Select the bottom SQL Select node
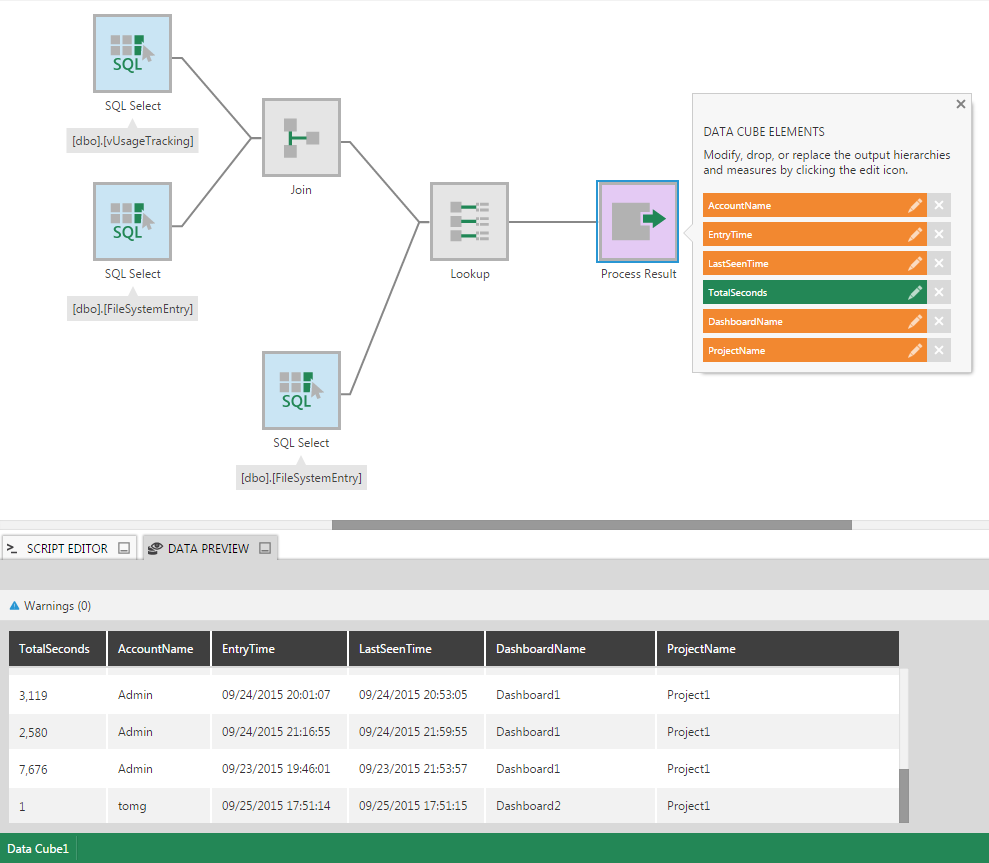This screenshot has height=863, width=989. pyautogui.click(x=300, y=390)
